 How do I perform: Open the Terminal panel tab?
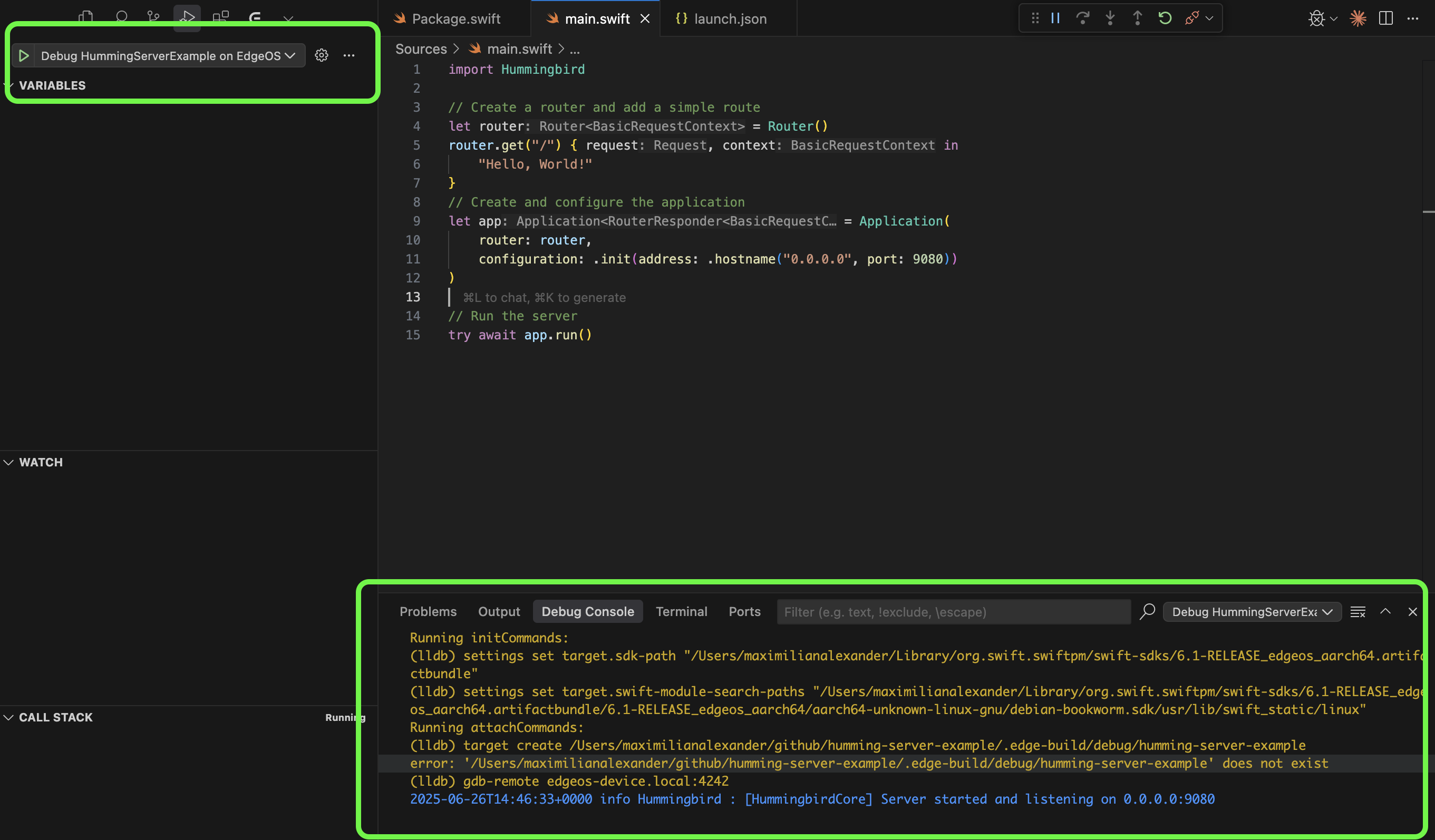681,611
